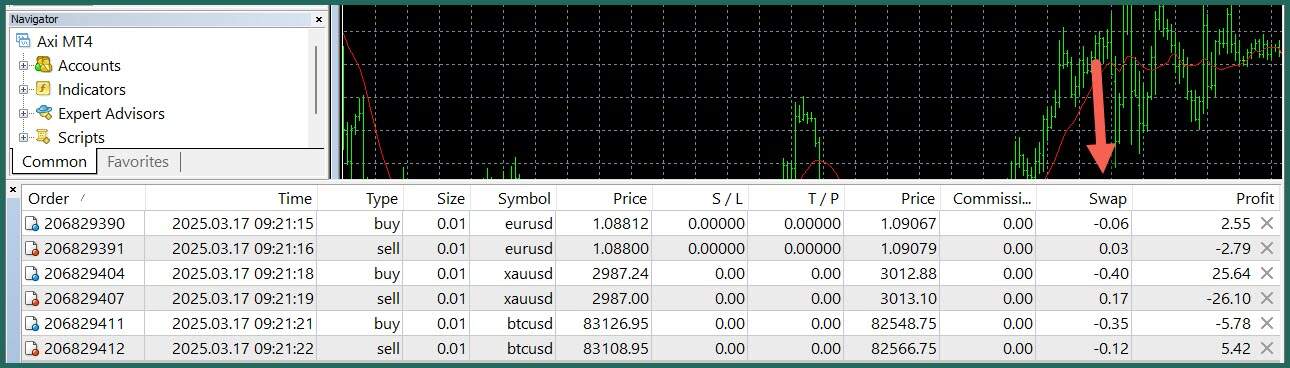Close the xauusd sell order 206829407
This screenshot has width=1290, height=368.
point(1267,298)
